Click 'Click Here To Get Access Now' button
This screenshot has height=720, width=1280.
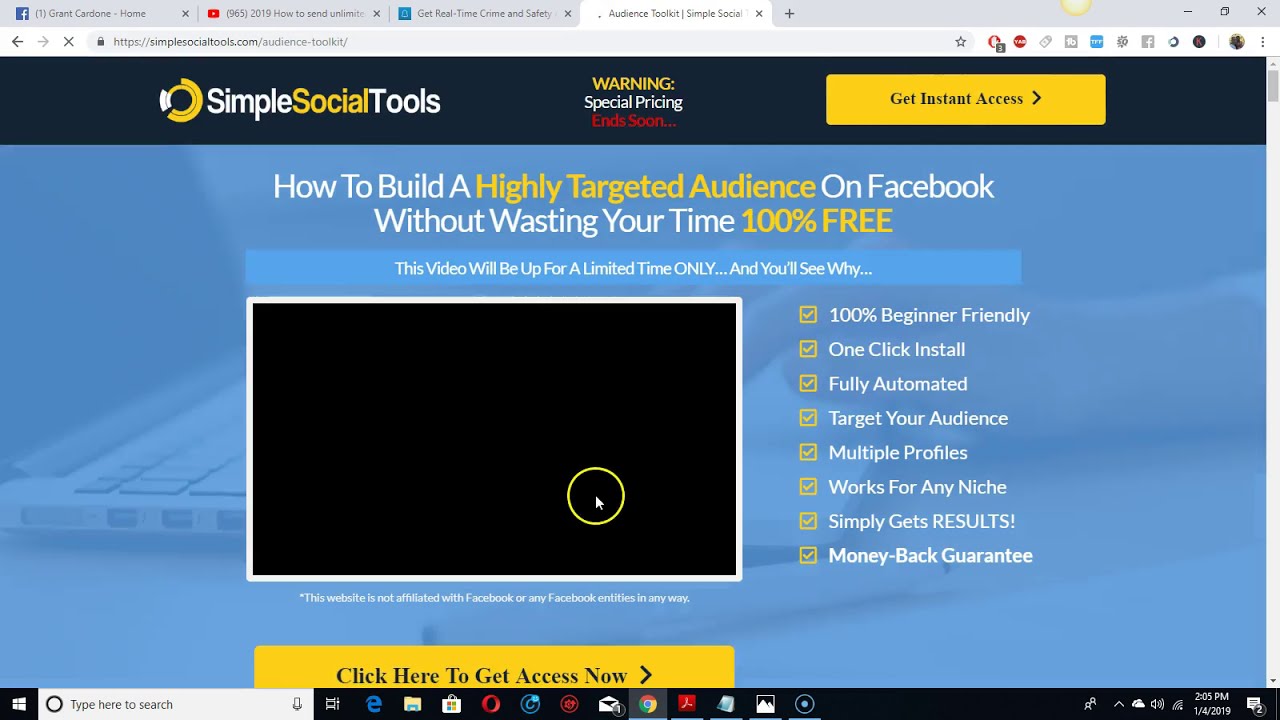tap(494, 668)
